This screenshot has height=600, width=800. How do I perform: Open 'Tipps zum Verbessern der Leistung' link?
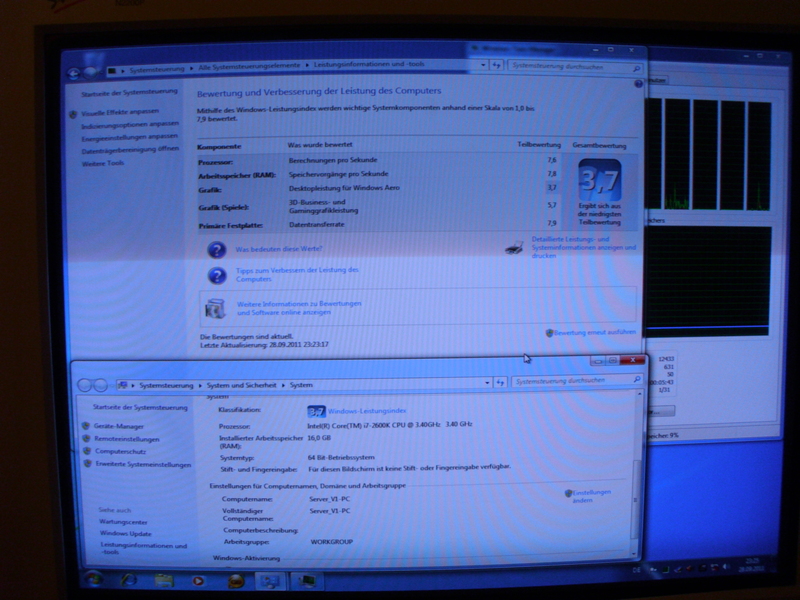click(x=297, y=274)
